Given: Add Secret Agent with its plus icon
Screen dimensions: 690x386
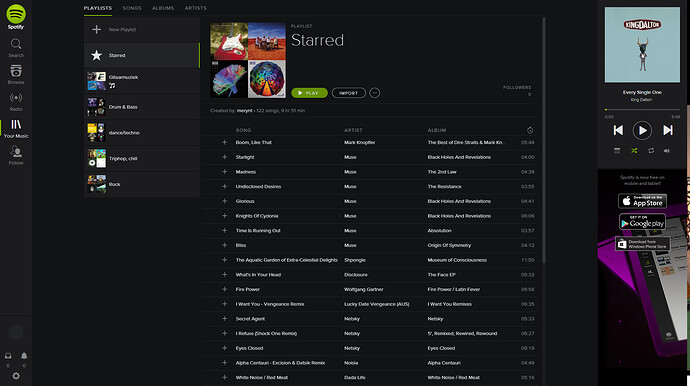Looking at the screenshot, I should 224,319.
